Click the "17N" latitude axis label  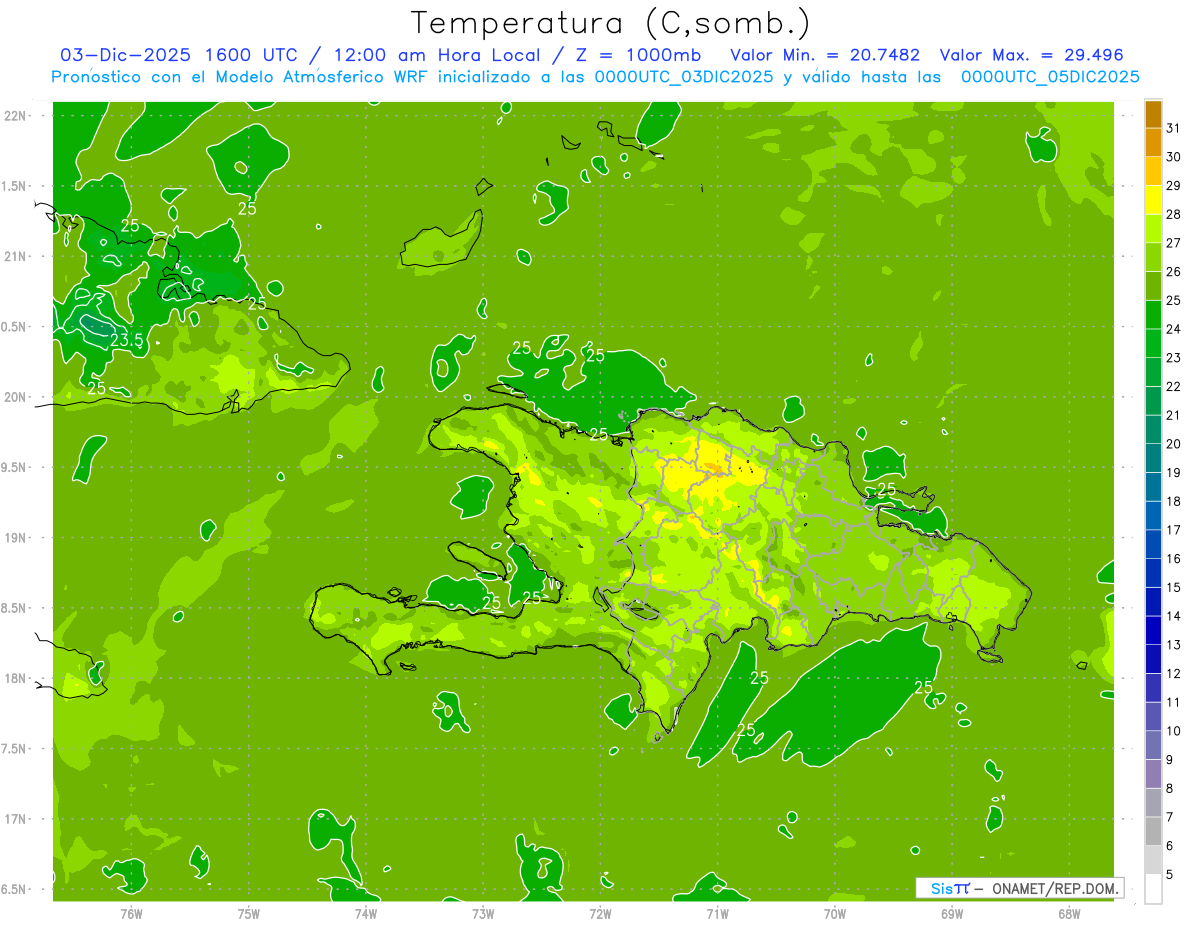pyautogui.click(x=16, y=819)
